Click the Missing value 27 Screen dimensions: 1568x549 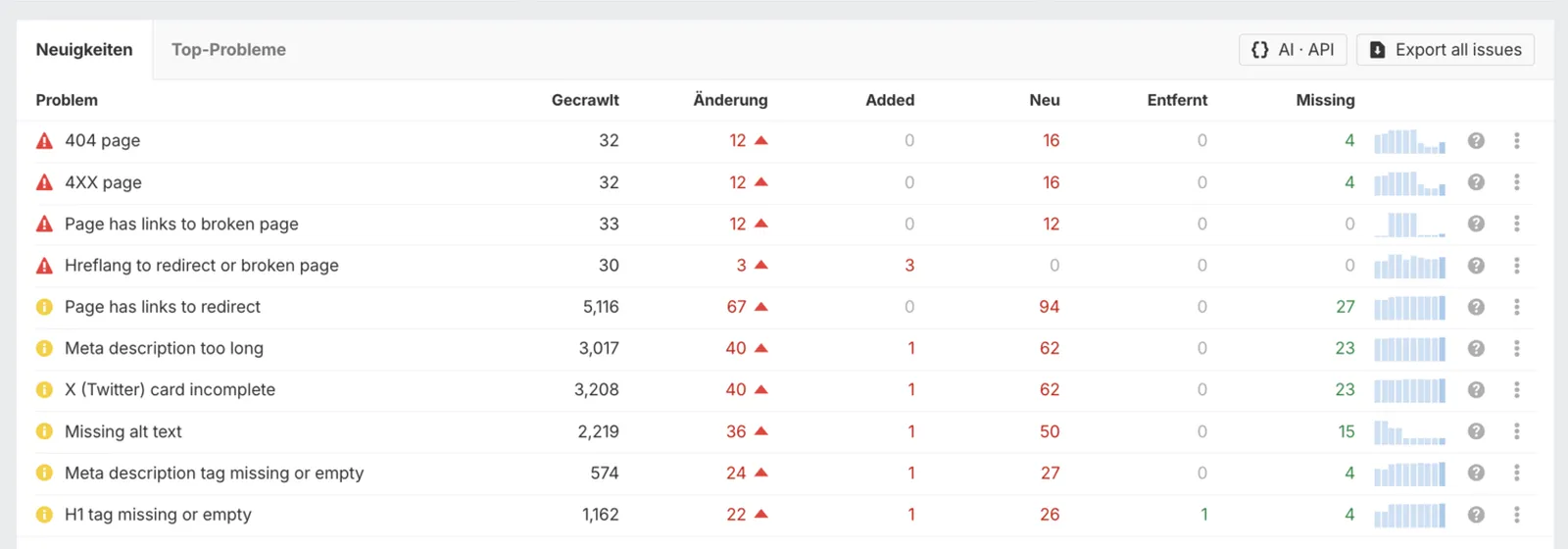tap(1346, 307)
